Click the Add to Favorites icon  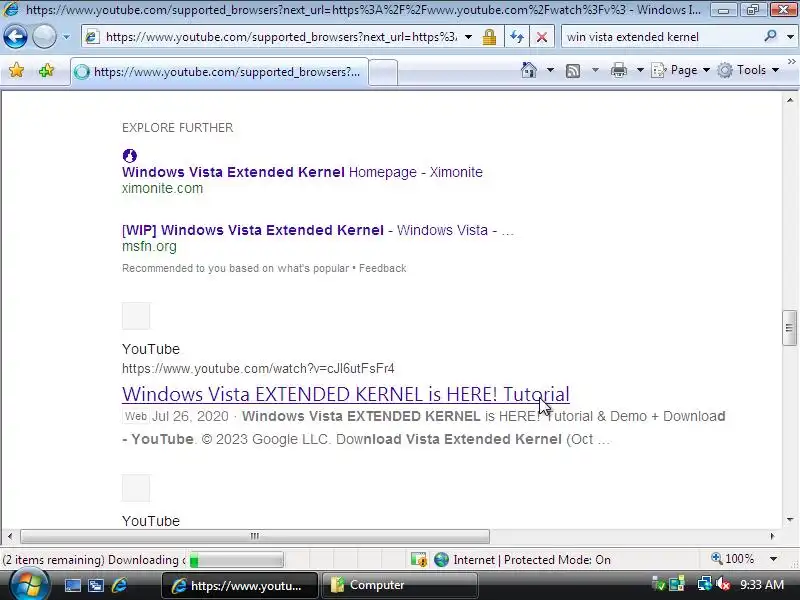click(46, 70)
